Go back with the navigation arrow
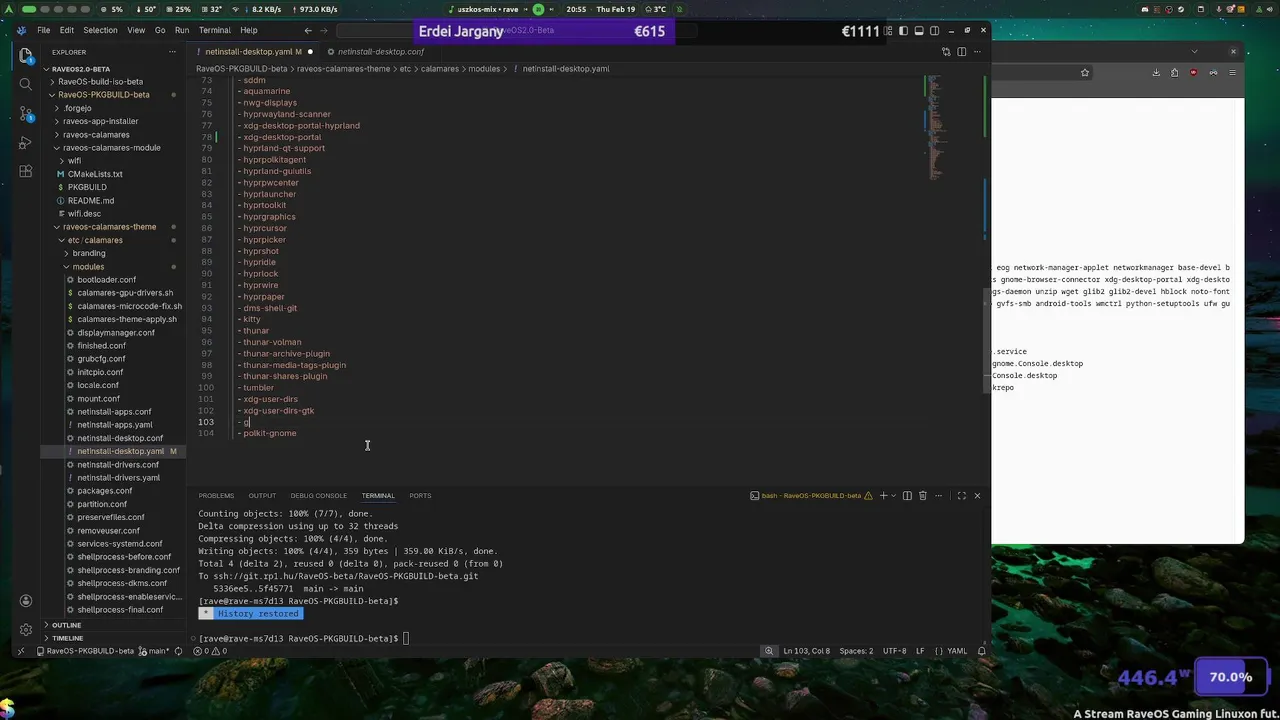The image size is (1280, 720). (x=308, y=30)
